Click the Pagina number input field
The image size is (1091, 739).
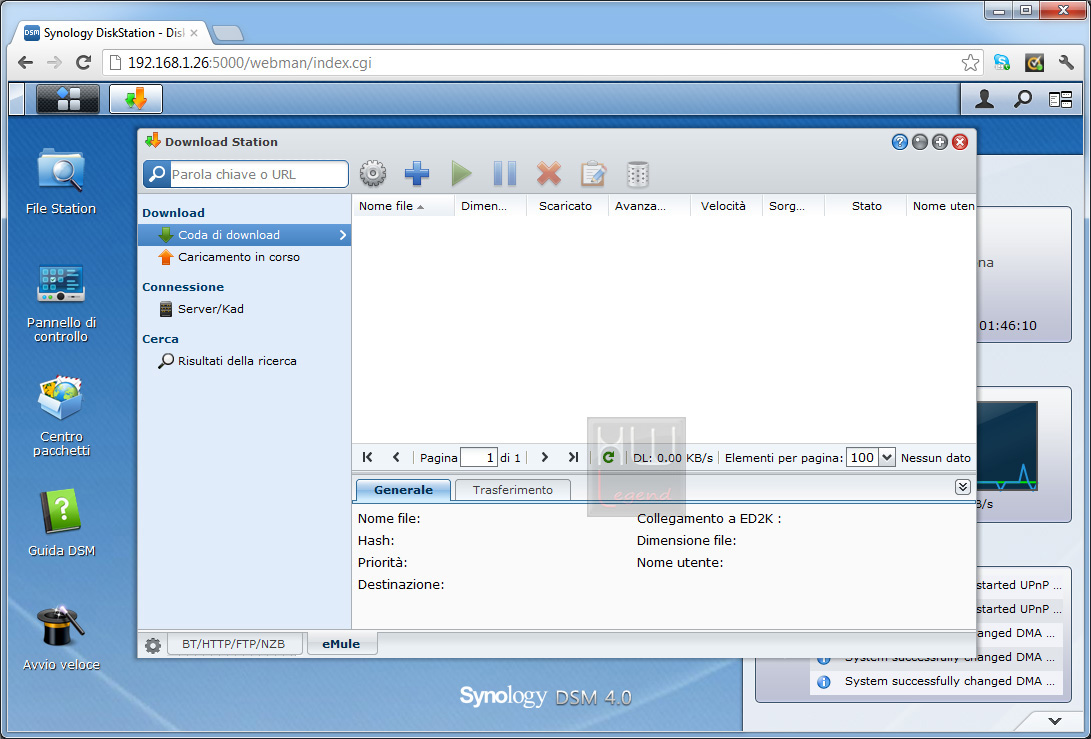click(x=479, y=457)
